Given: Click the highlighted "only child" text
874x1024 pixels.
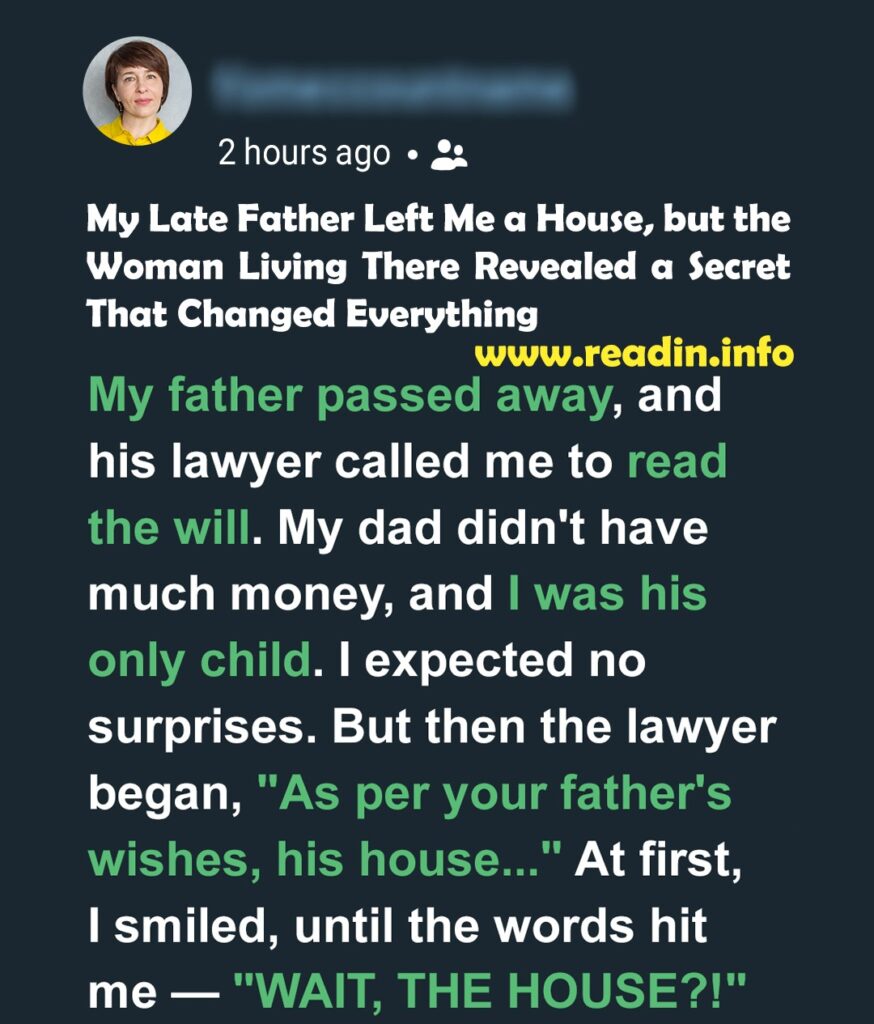Looking at the screenshot, I should click(200, 662).
